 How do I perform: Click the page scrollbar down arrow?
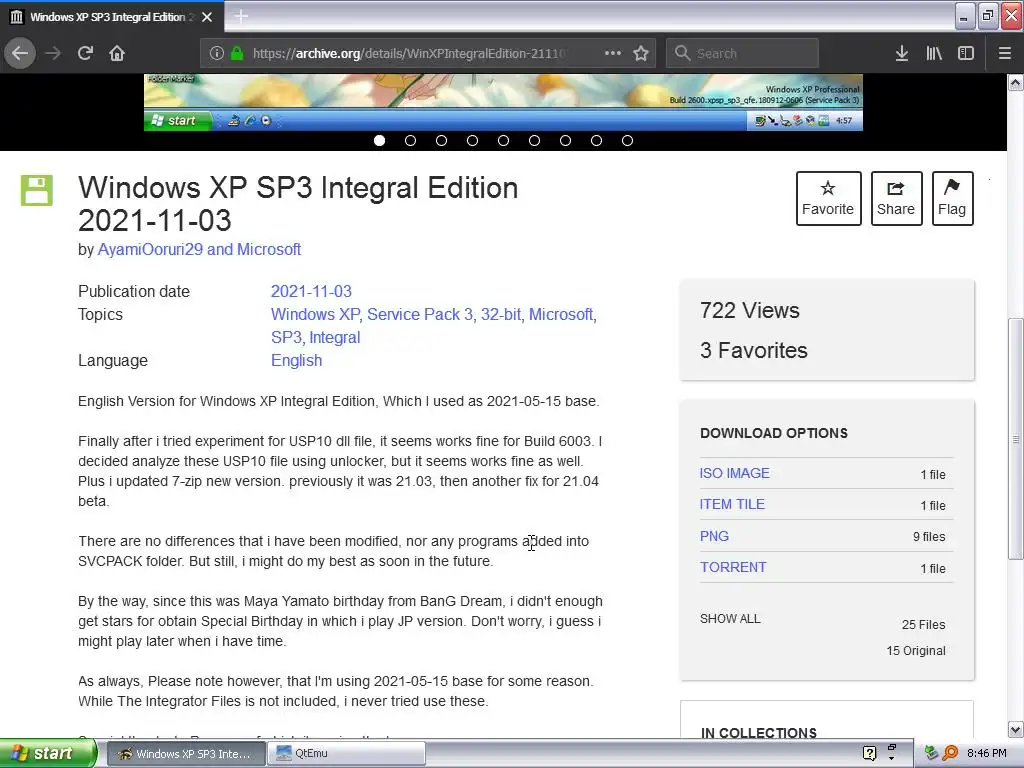pos(1016,729)
